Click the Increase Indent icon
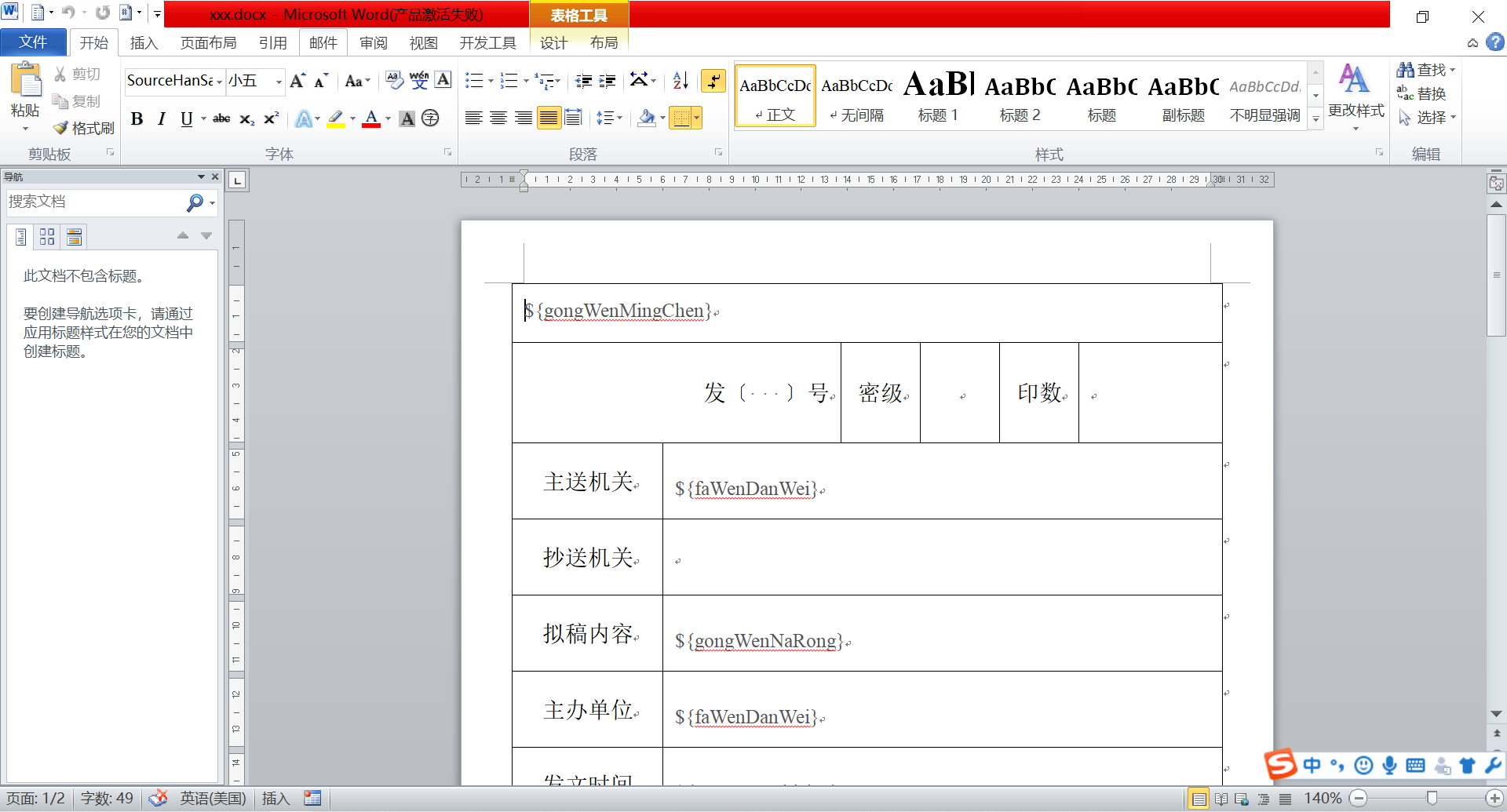 (607, 81)
